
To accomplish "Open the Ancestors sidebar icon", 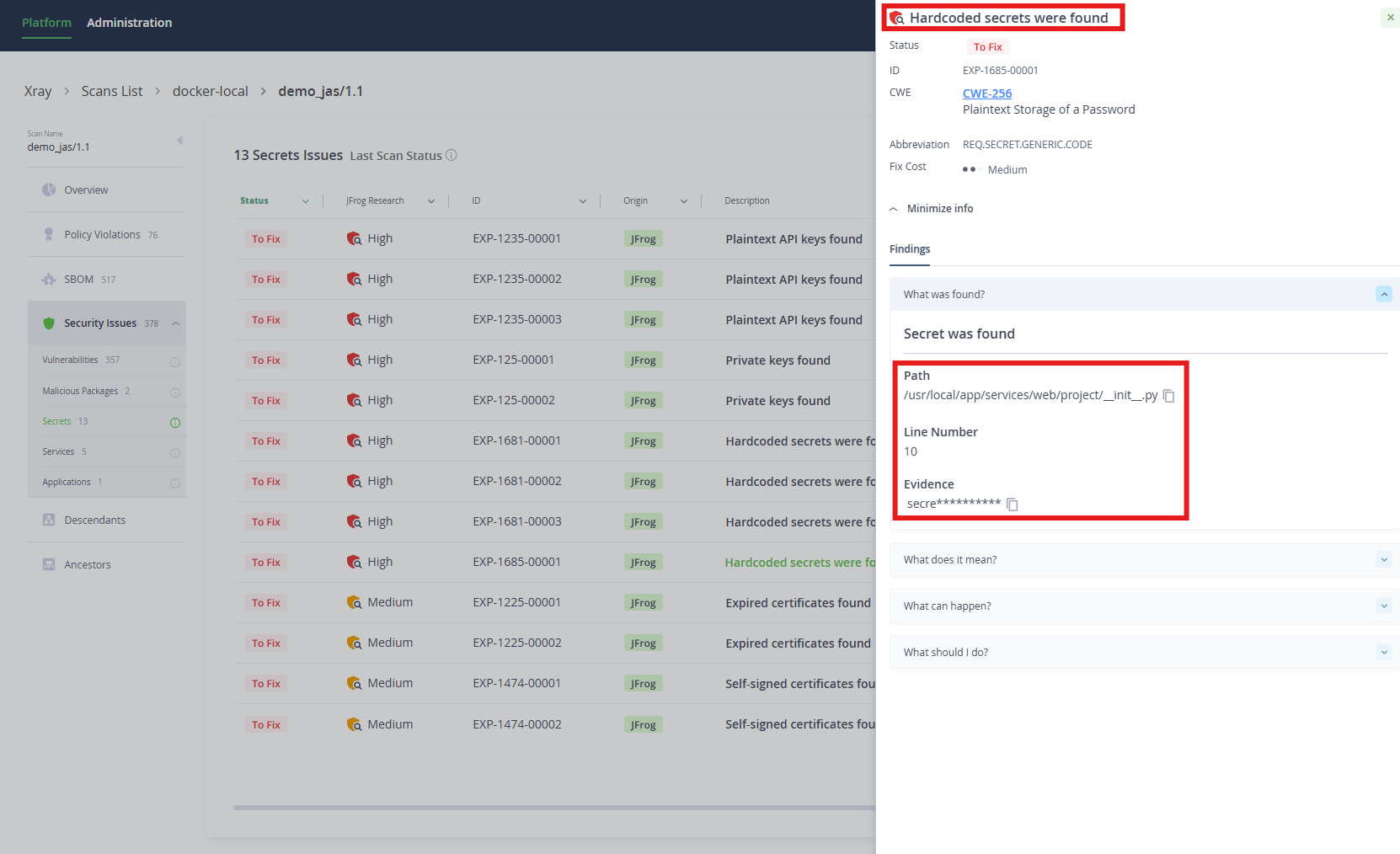I will (x=49, y=564).
